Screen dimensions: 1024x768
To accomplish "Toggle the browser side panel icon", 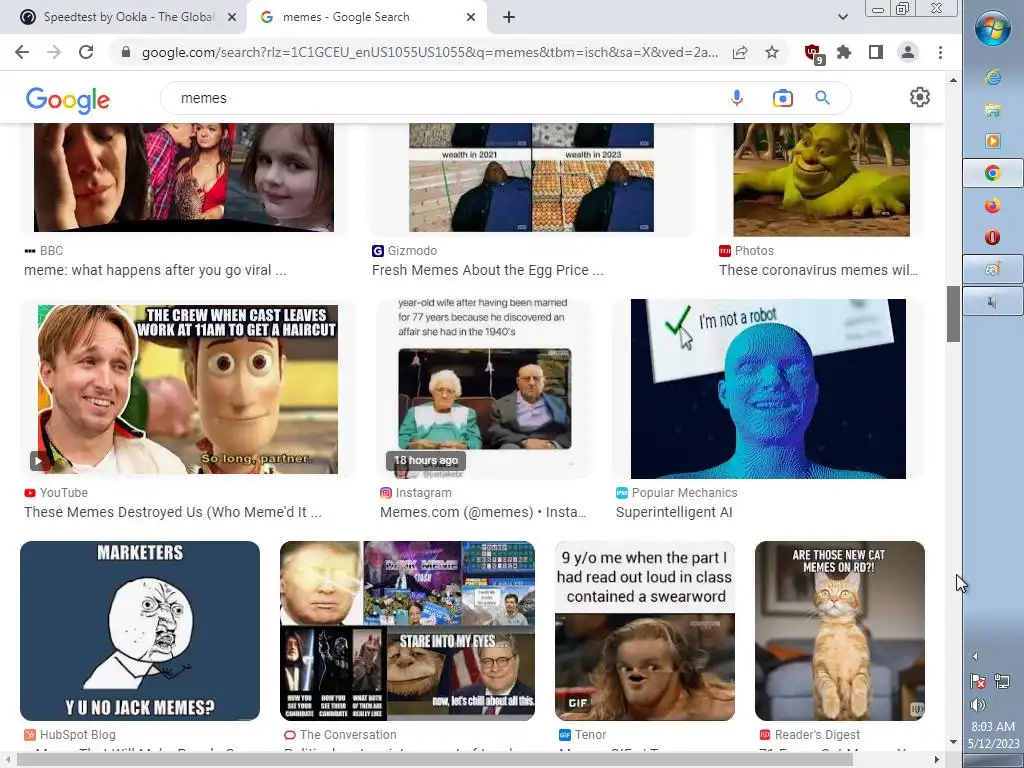I will click(876, 52).
